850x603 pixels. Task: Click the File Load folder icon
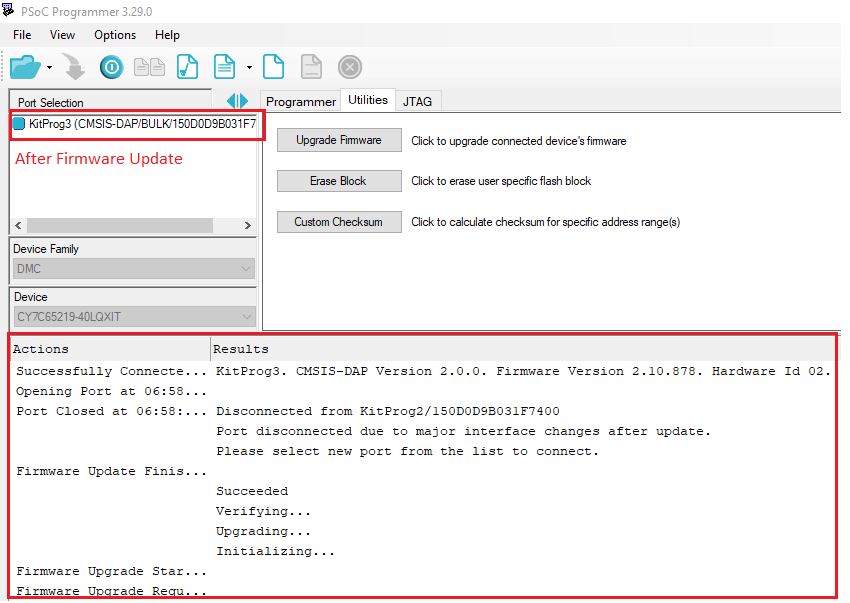tap(25, 67)
